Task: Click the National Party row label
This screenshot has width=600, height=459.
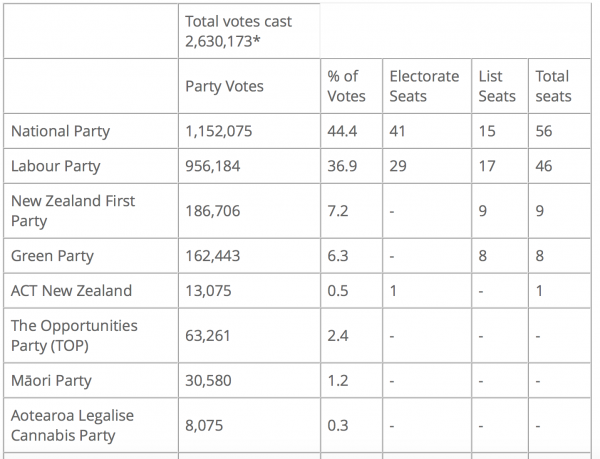Action: click(x=60, y=131)
